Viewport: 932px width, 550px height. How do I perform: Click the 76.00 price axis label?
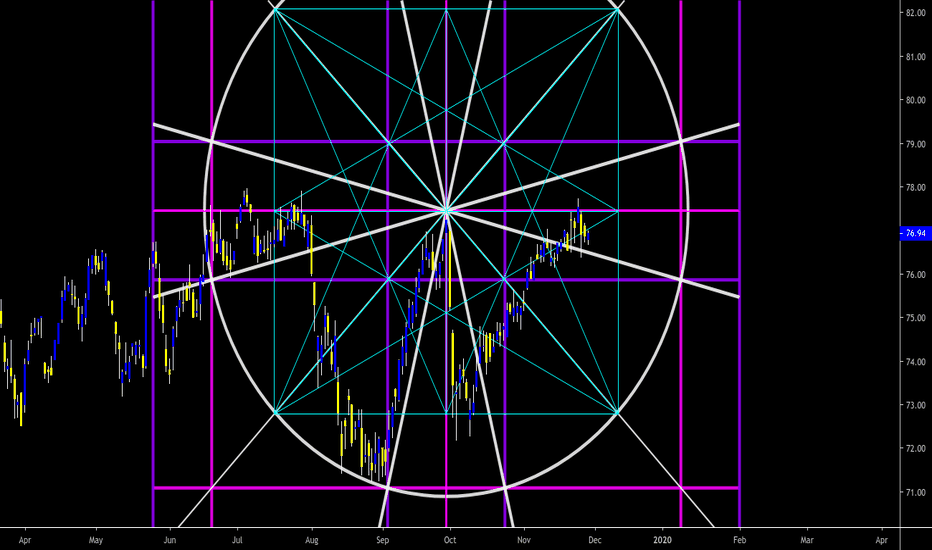click(x=916, y=275)
